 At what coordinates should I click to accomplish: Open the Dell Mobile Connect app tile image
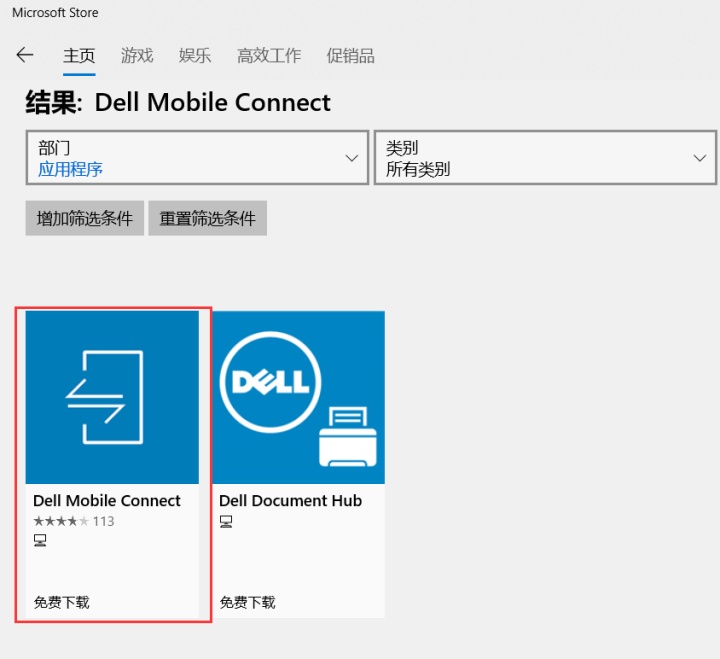112,397
